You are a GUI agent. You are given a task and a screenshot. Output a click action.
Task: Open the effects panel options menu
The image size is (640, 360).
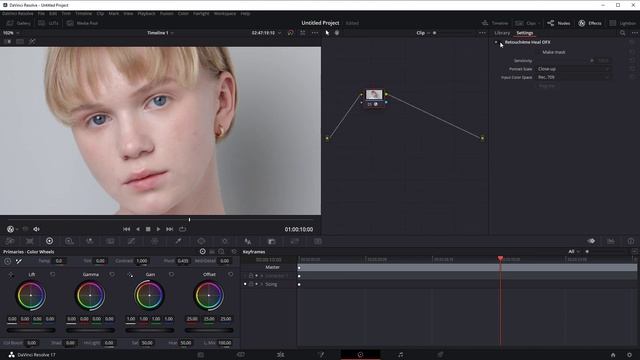click(x=634, y=33)
